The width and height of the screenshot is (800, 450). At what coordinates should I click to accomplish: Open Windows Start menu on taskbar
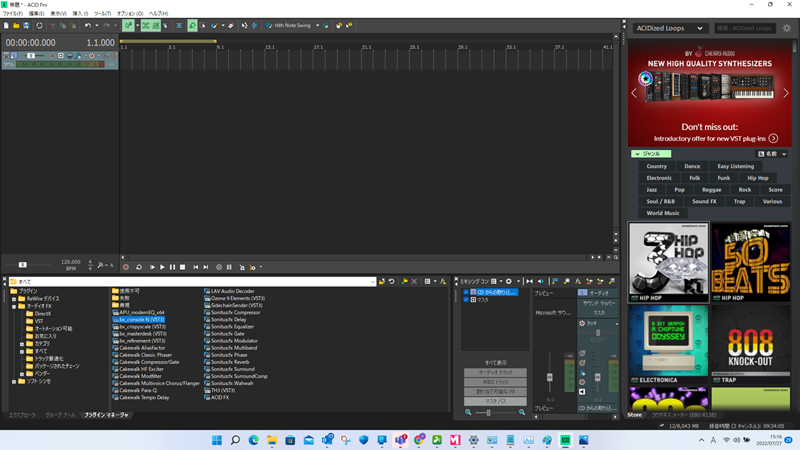coord(217,440)
